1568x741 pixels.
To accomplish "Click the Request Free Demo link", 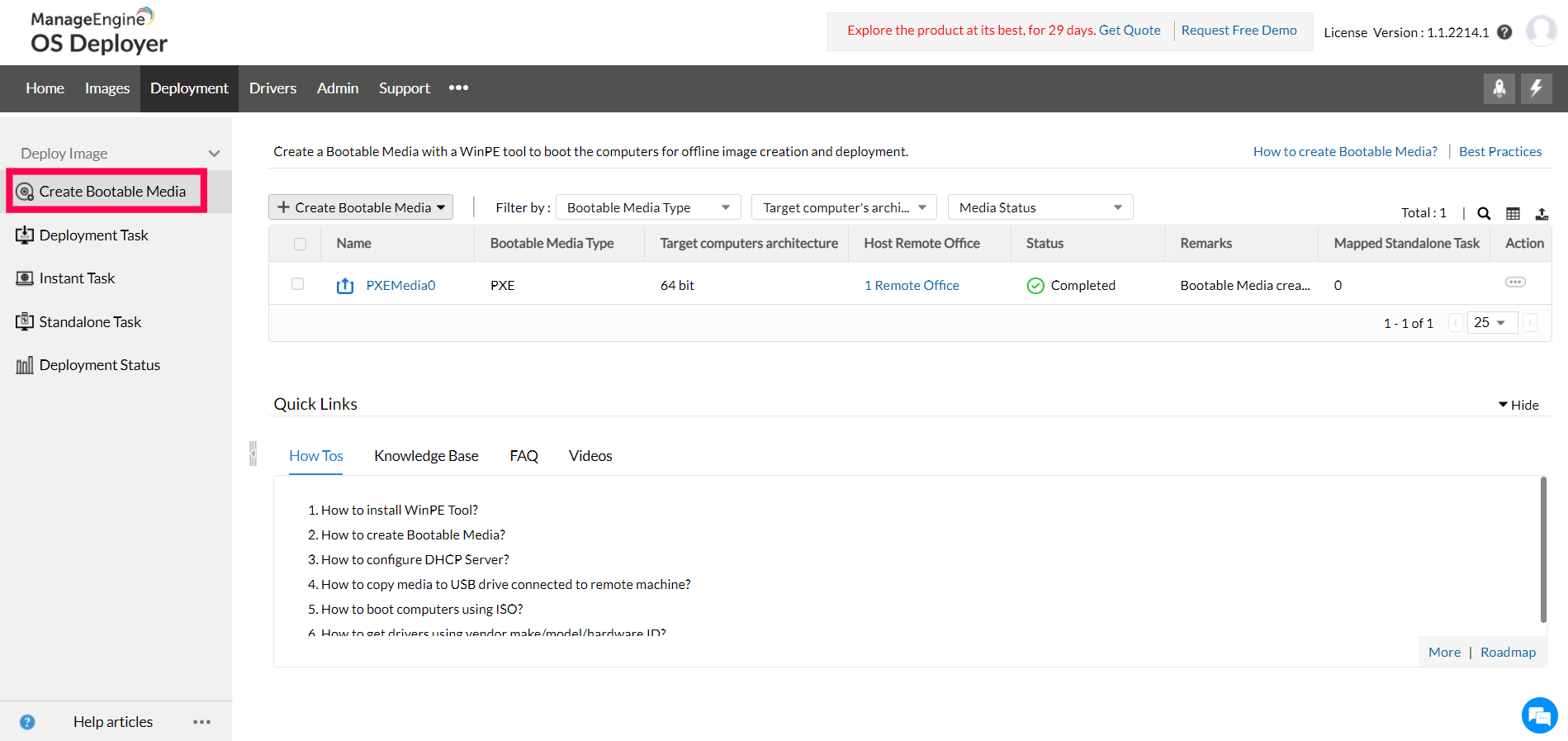I will pos(1239,31).
